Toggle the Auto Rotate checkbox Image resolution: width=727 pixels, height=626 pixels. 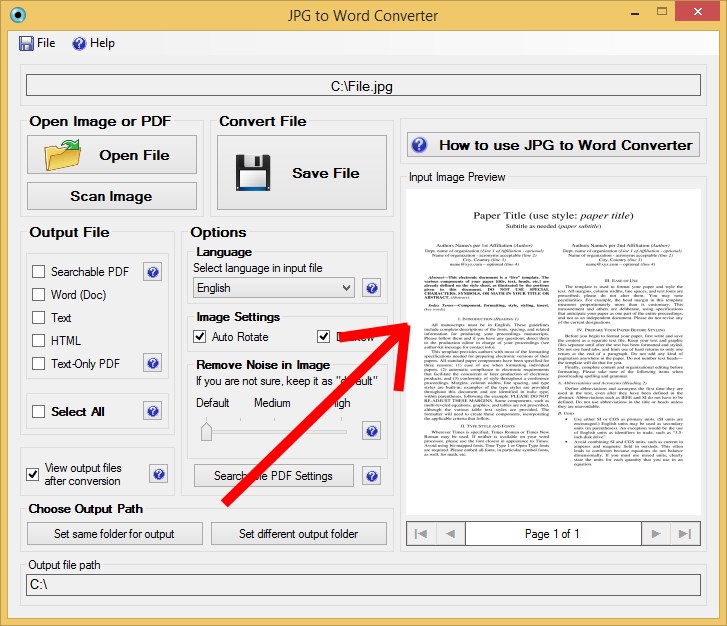[200, 337]
